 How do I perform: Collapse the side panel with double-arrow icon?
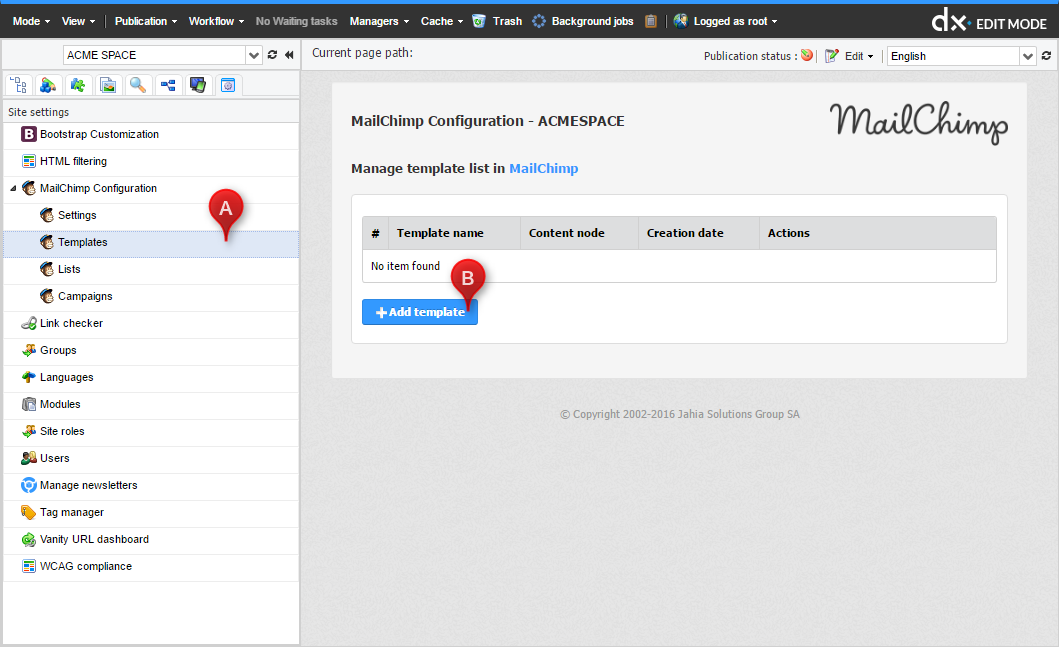click(x=289, y=56)
